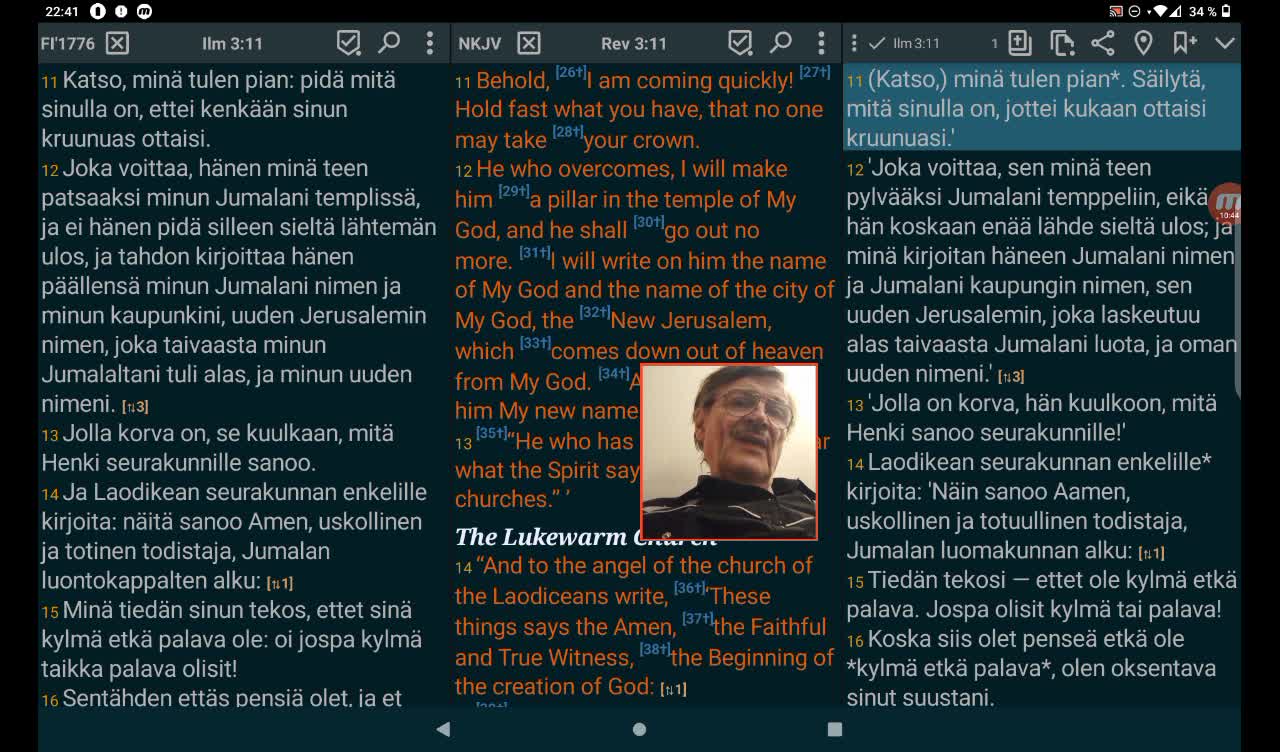
Task: Close the FI'1776 Bible pane
Action: click(117, 43)
